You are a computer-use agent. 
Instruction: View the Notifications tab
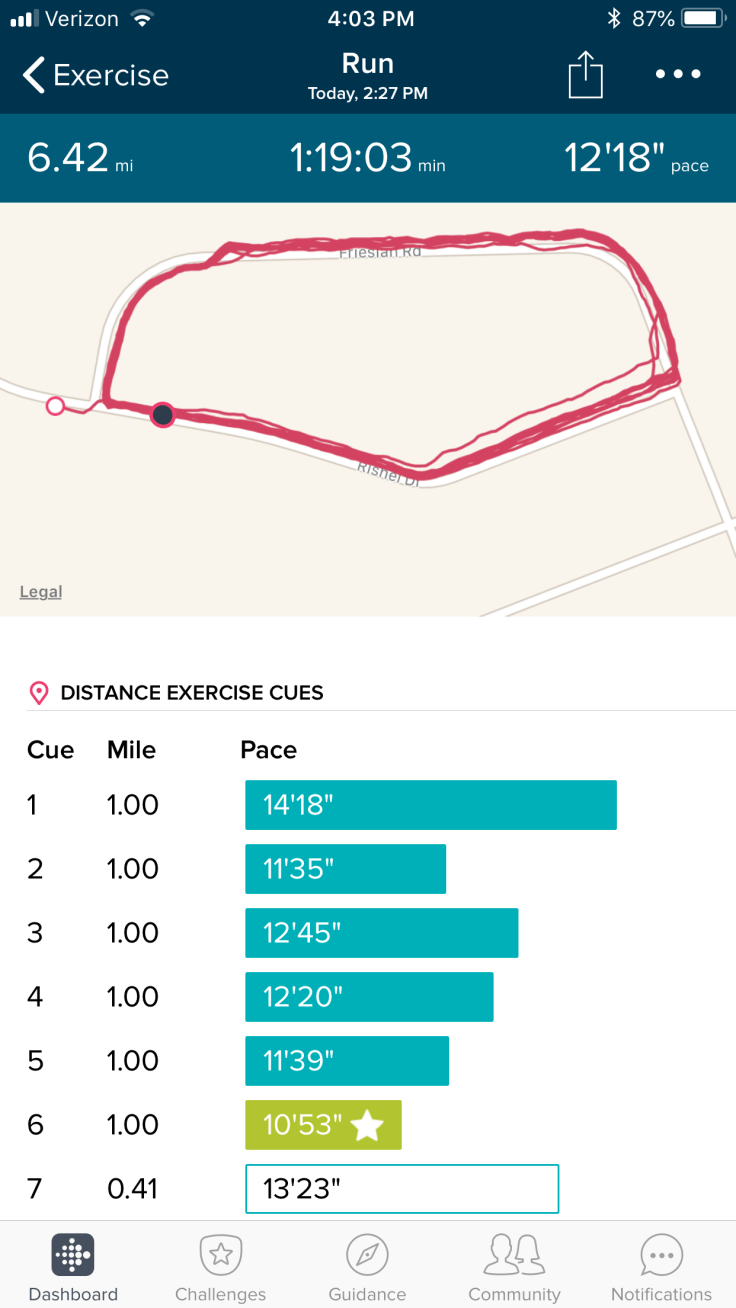[661, 1268]
